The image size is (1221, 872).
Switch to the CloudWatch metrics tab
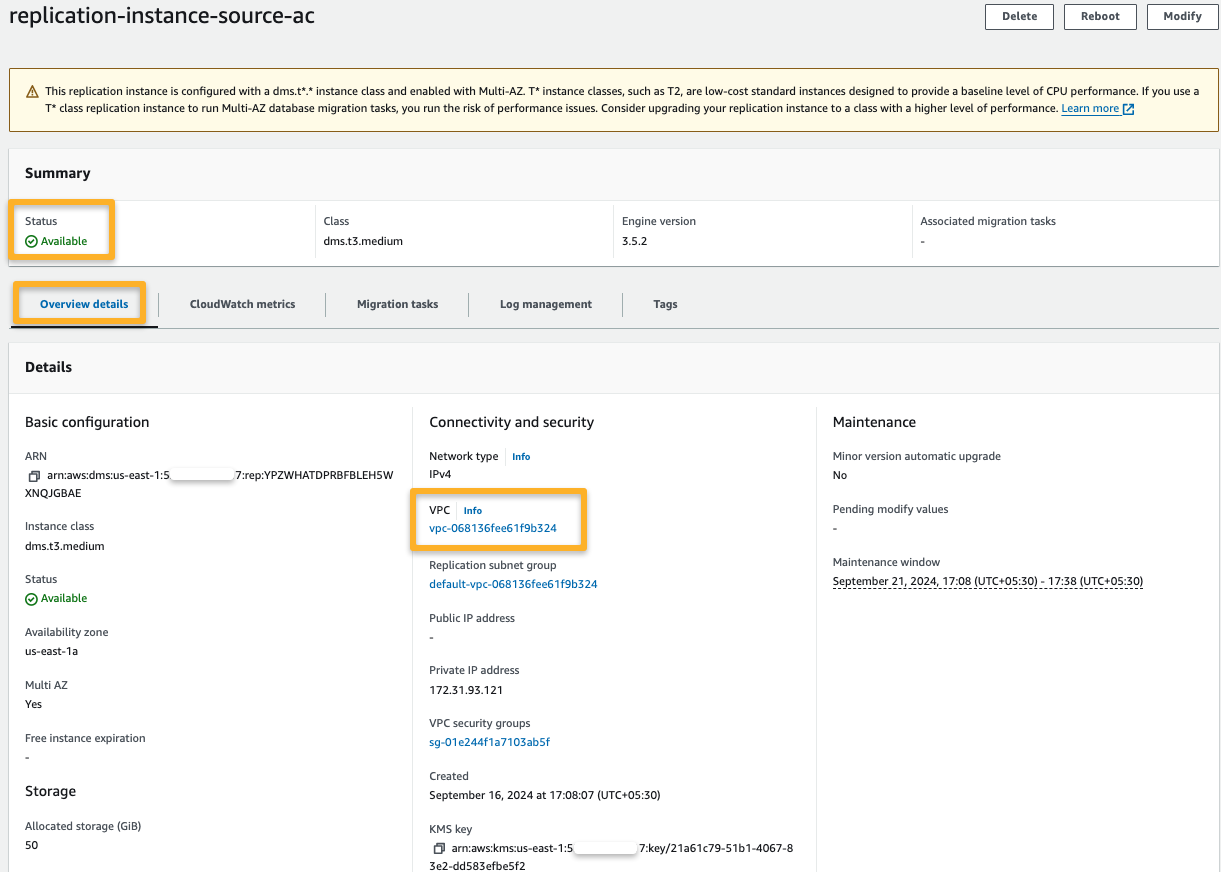click(x=241, y=304)
